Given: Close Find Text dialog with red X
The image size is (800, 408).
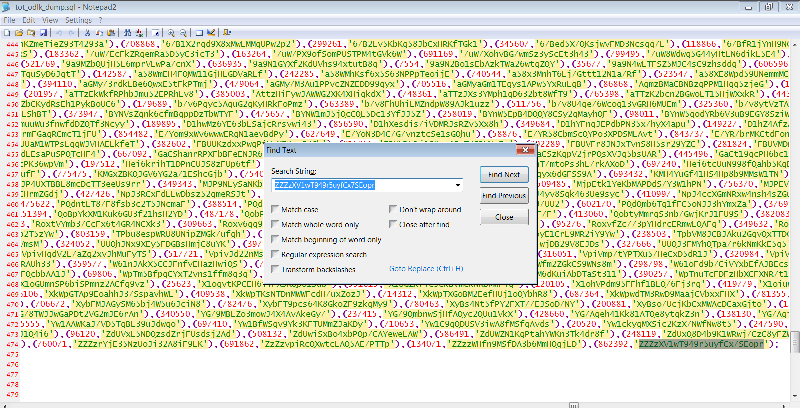Looking at the screenshot, I should coord(524,149).
